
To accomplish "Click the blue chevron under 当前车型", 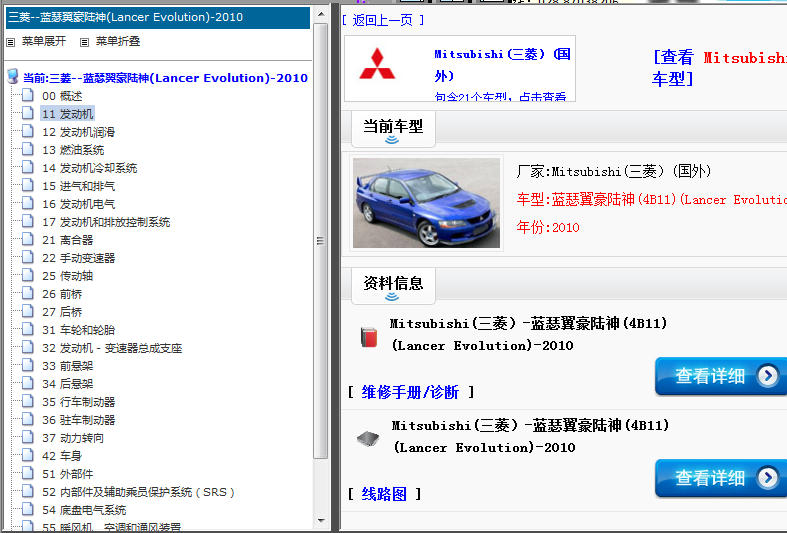I will pyautogui.click(x=392, y=140).
